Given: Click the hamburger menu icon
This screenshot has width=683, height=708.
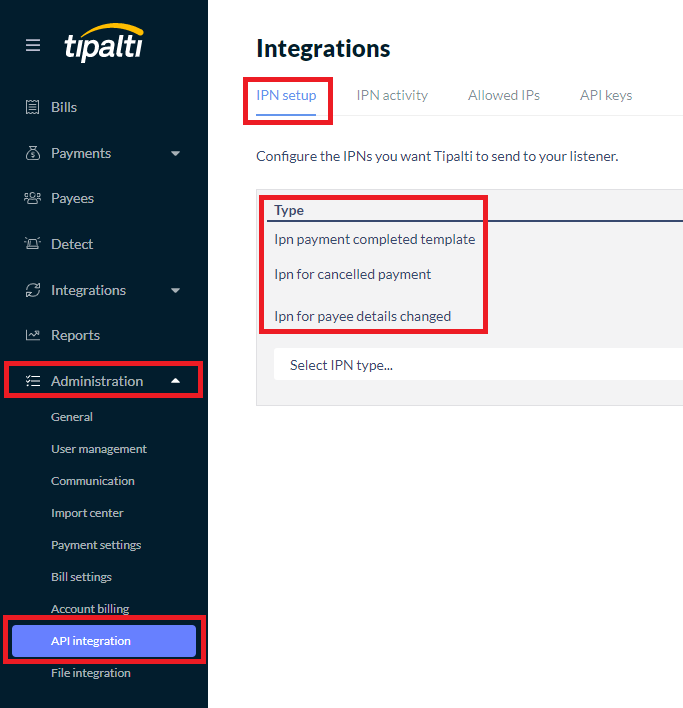Looking at the screenshot, I should coord(33,46).
